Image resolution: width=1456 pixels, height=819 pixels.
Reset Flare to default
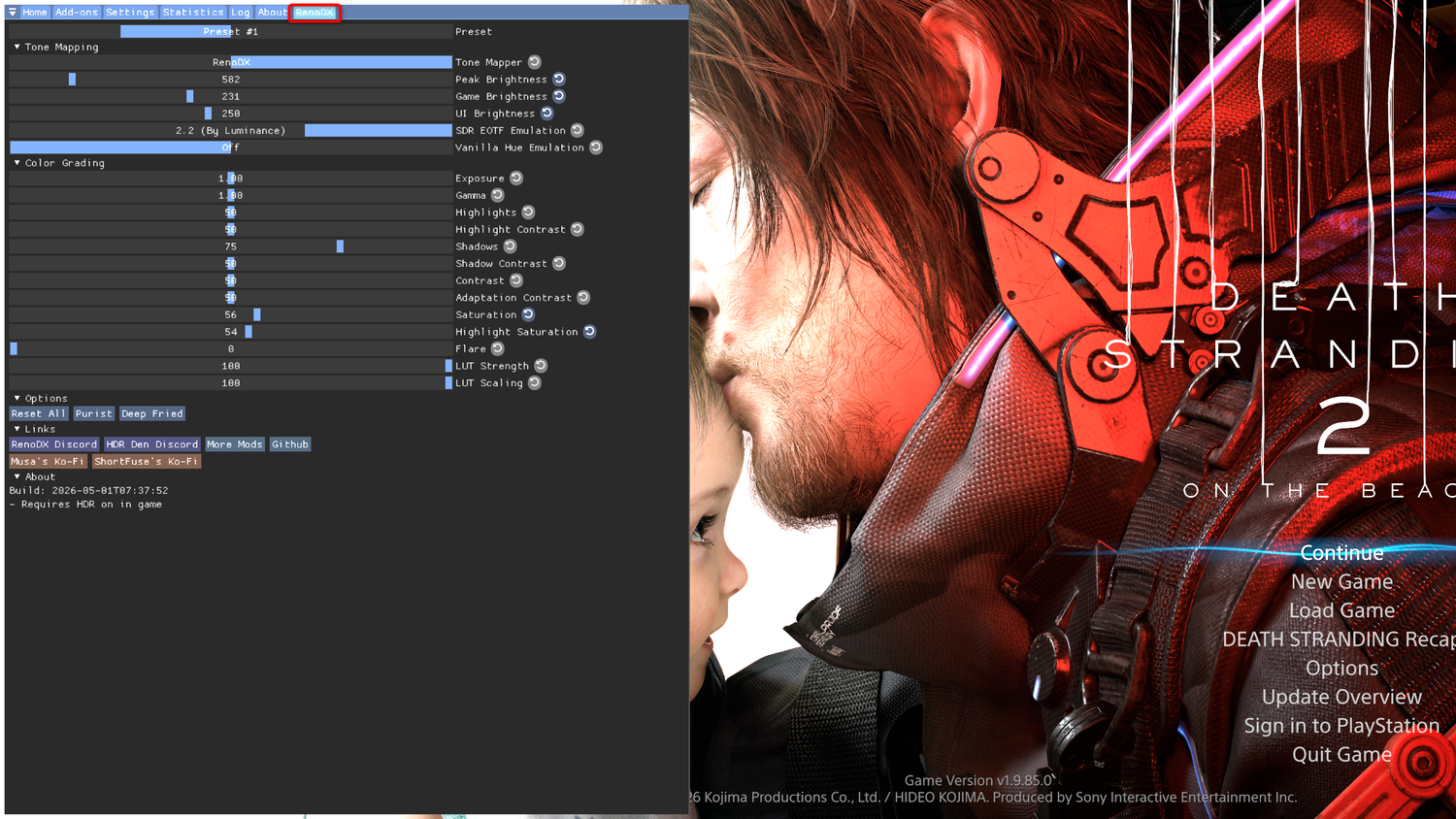pos(498,348)
